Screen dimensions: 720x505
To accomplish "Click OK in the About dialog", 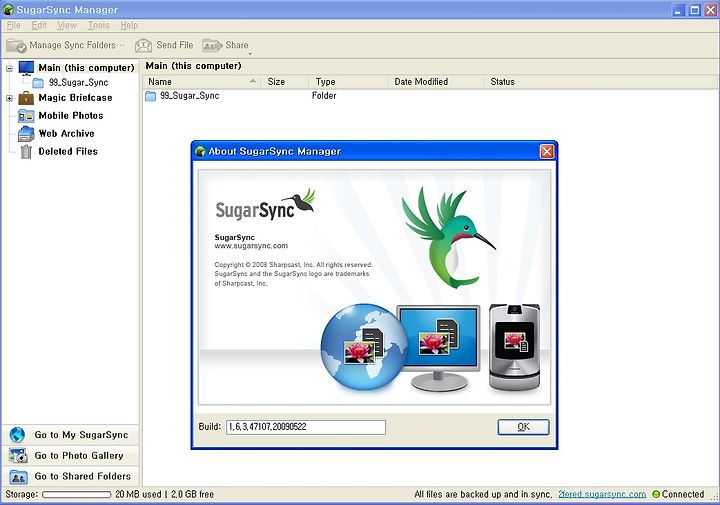I will coord(523,427).
